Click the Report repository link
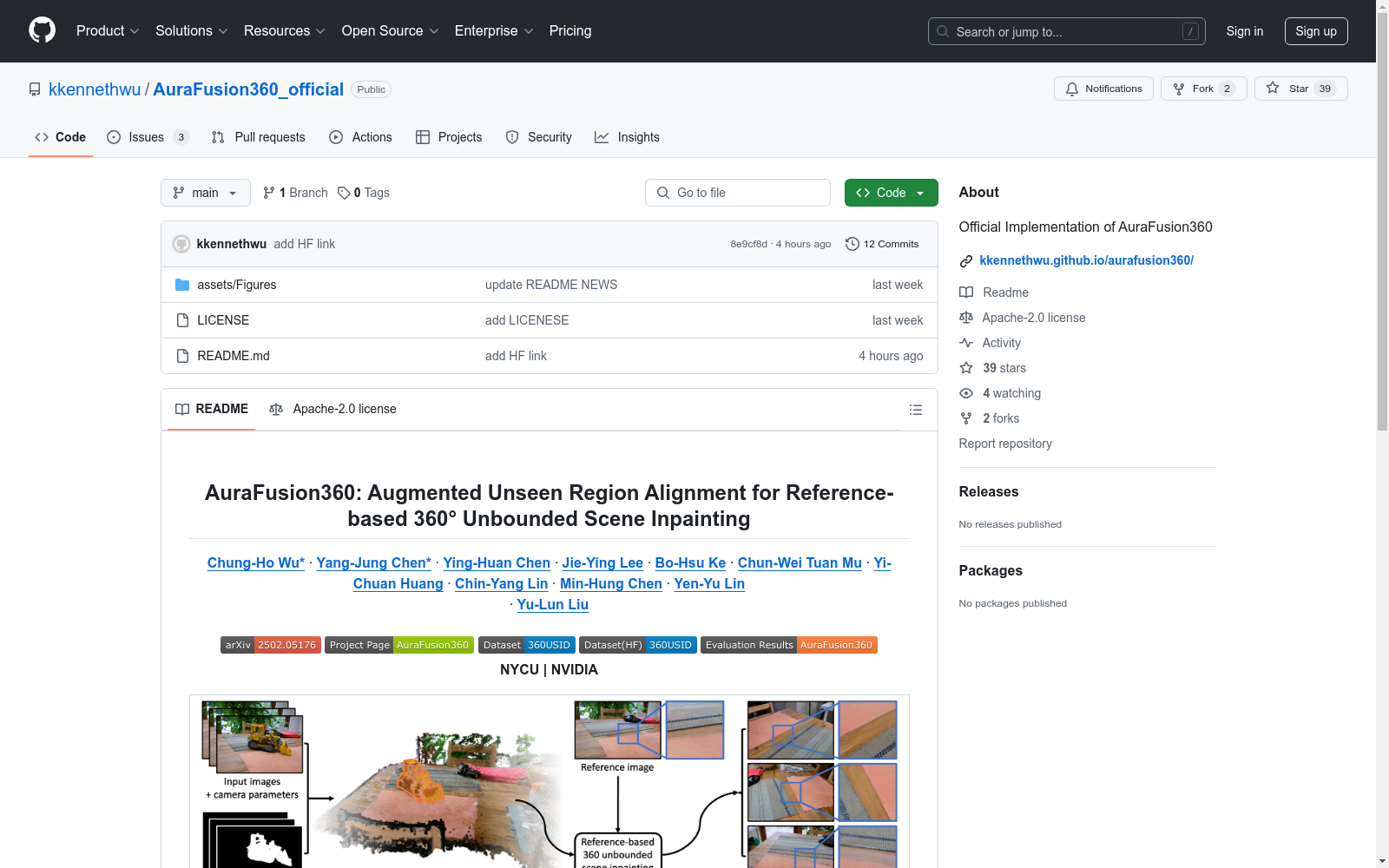 click(x=1005, y=444)
